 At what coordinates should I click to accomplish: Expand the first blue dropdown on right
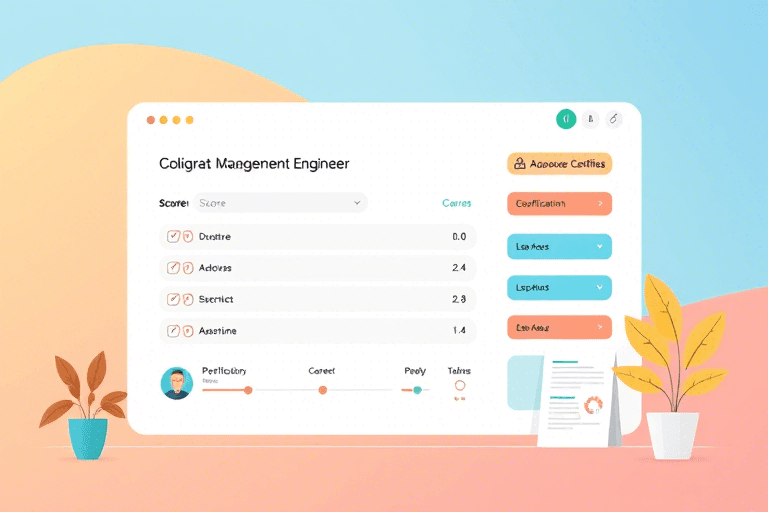[559, 246]
